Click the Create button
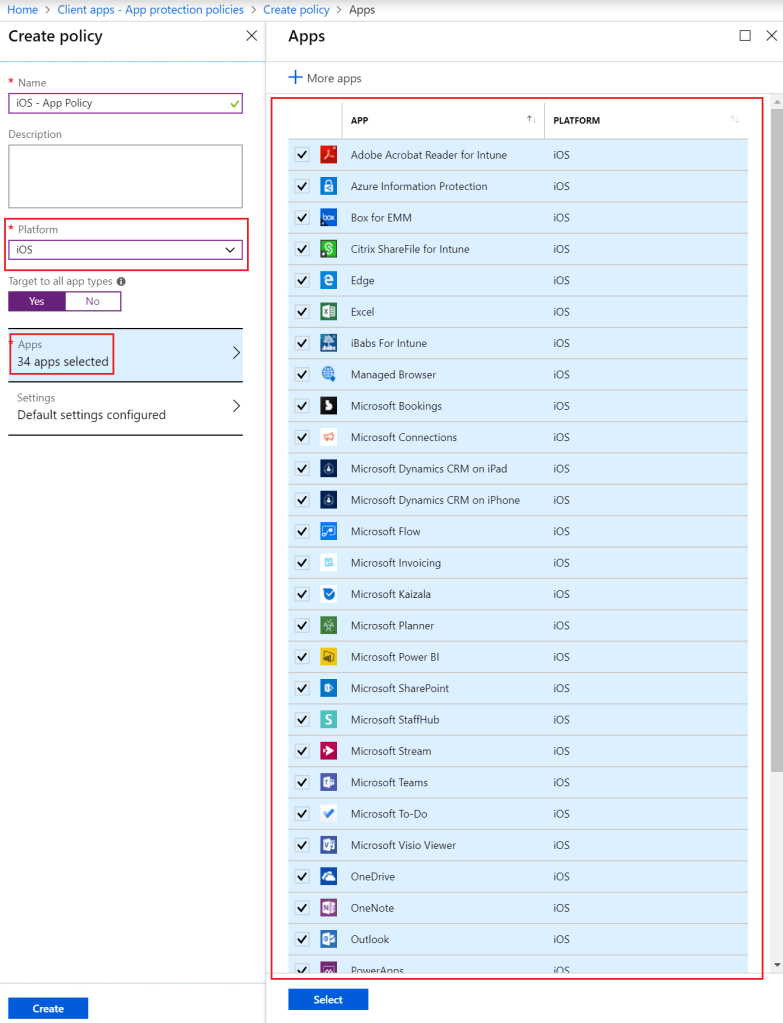This screenshot has width=783, height=1023. point(48,1008)
